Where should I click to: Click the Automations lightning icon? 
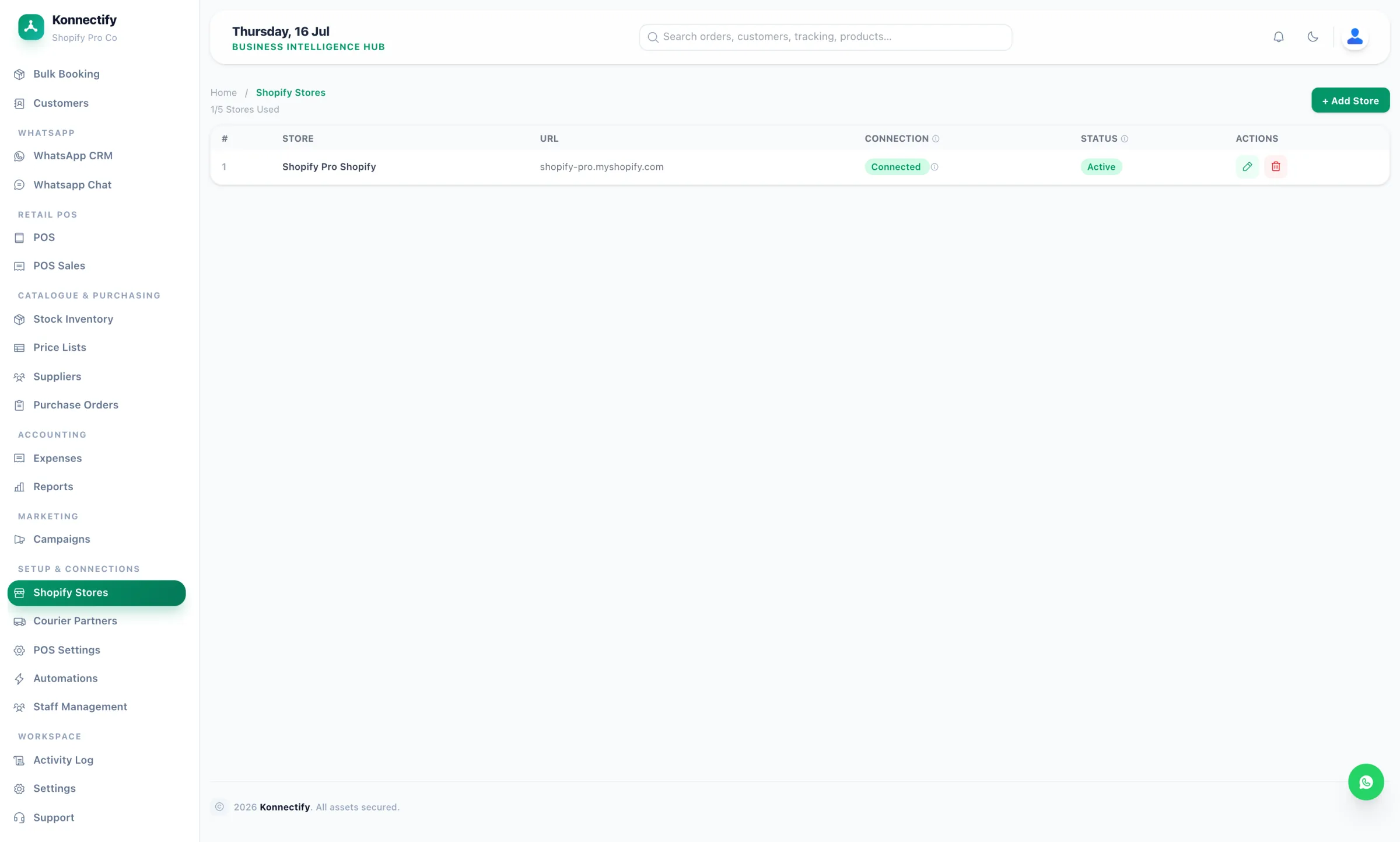(19, 679)
